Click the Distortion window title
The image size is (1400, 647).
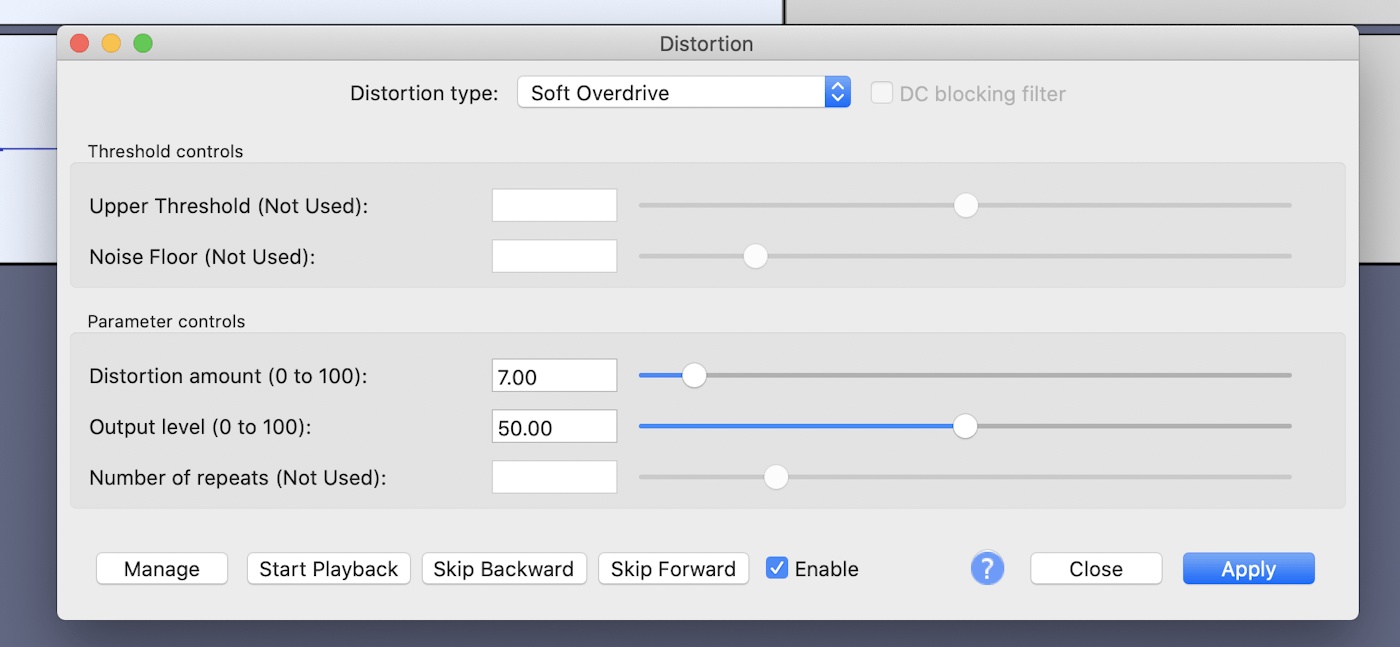click(x=706, y=44)
